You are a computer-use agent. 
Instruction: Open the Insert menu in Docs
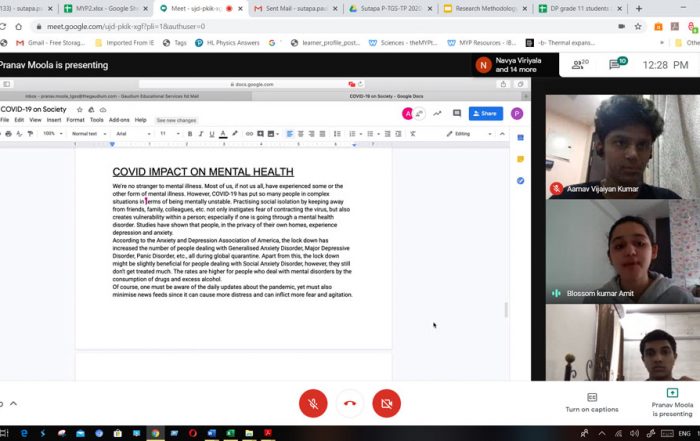coord(54,120)
